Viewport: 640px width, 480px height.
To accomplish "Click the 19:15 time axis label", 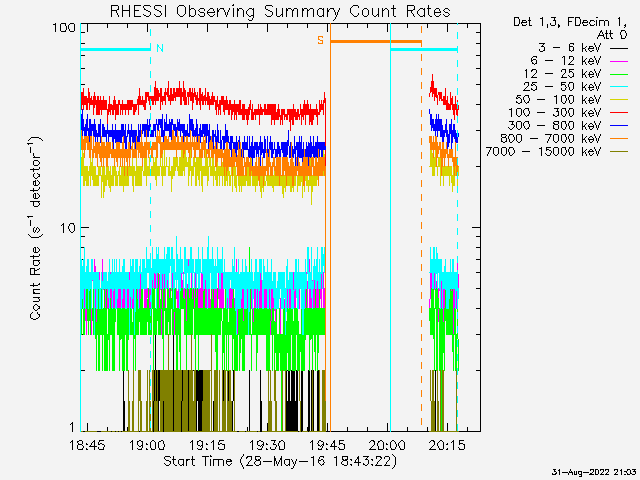I will [207, 445].
